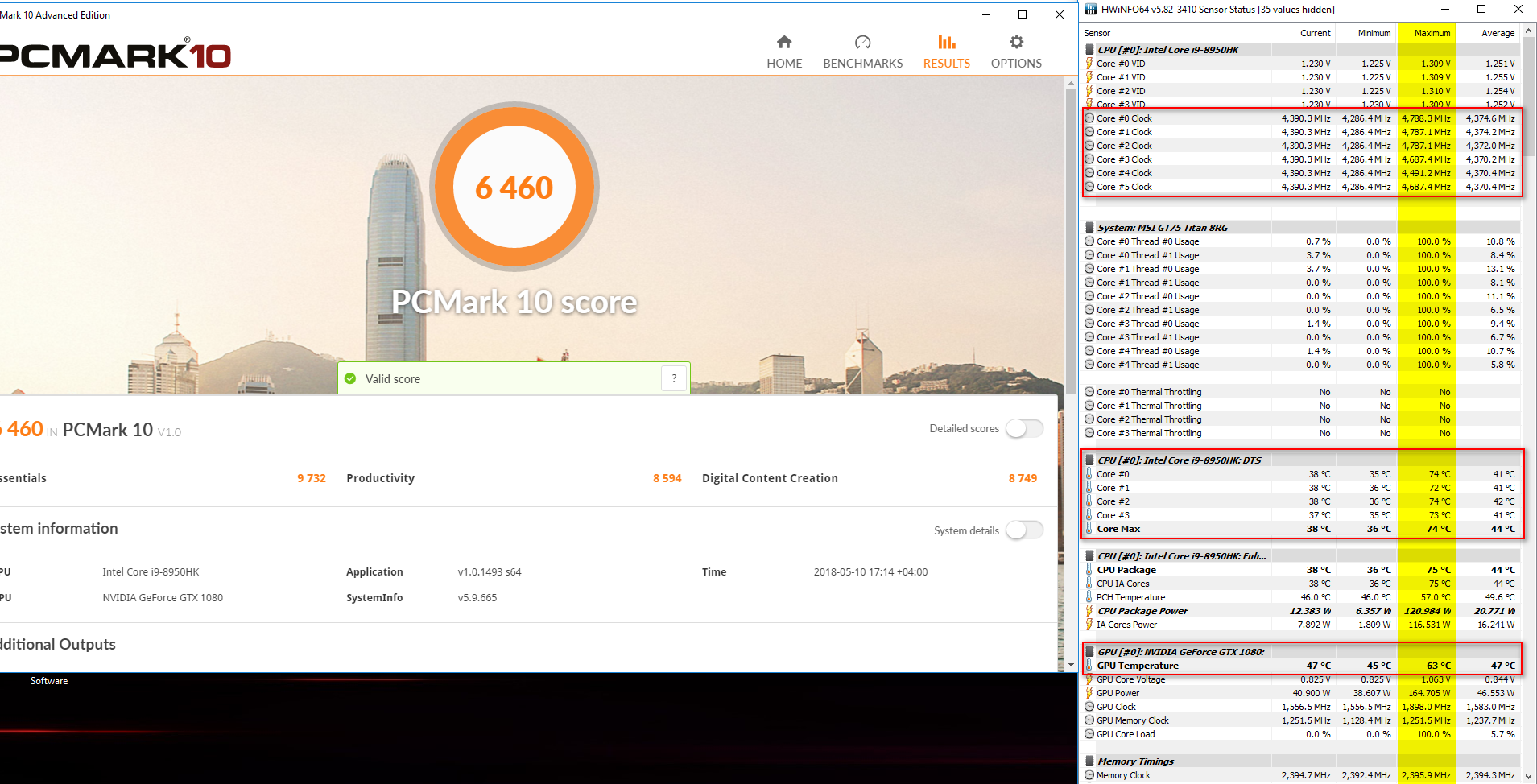Click the Core #5 Clock icon

pyautogui.click(x=1089, y=187)
